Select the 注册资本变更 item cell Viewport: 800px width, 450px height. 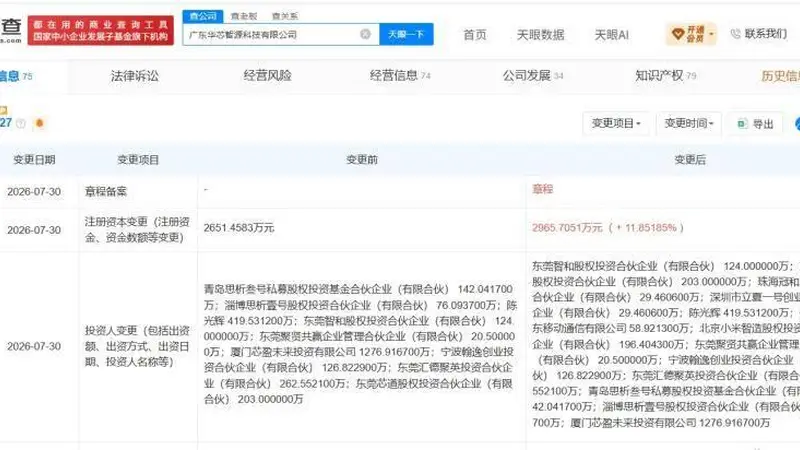[x=137, y=230]
